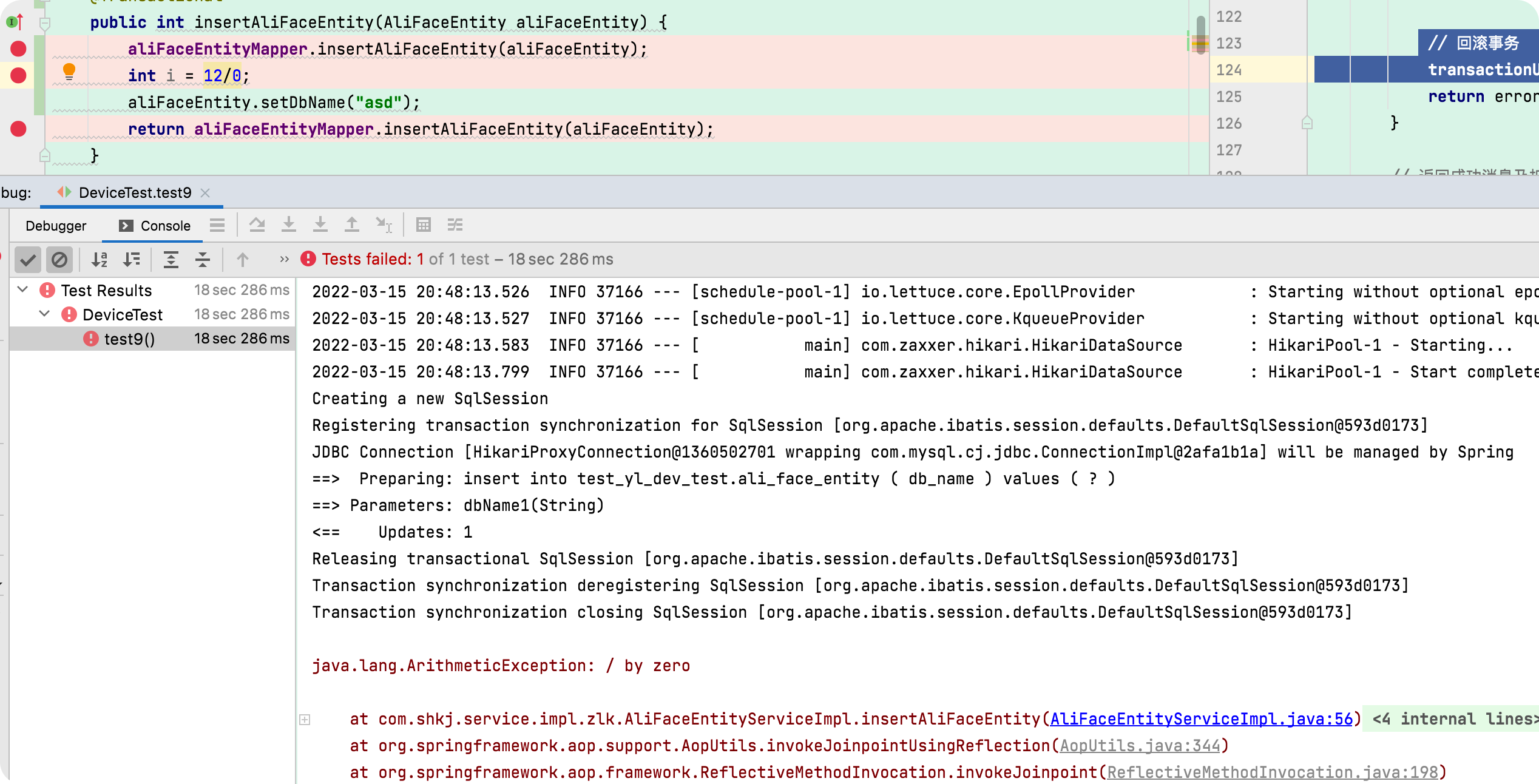The width and height of the screenshot is (1539, 784).
Task: Click the lightbulb quick-fix icon
Action: pos(69,72)
